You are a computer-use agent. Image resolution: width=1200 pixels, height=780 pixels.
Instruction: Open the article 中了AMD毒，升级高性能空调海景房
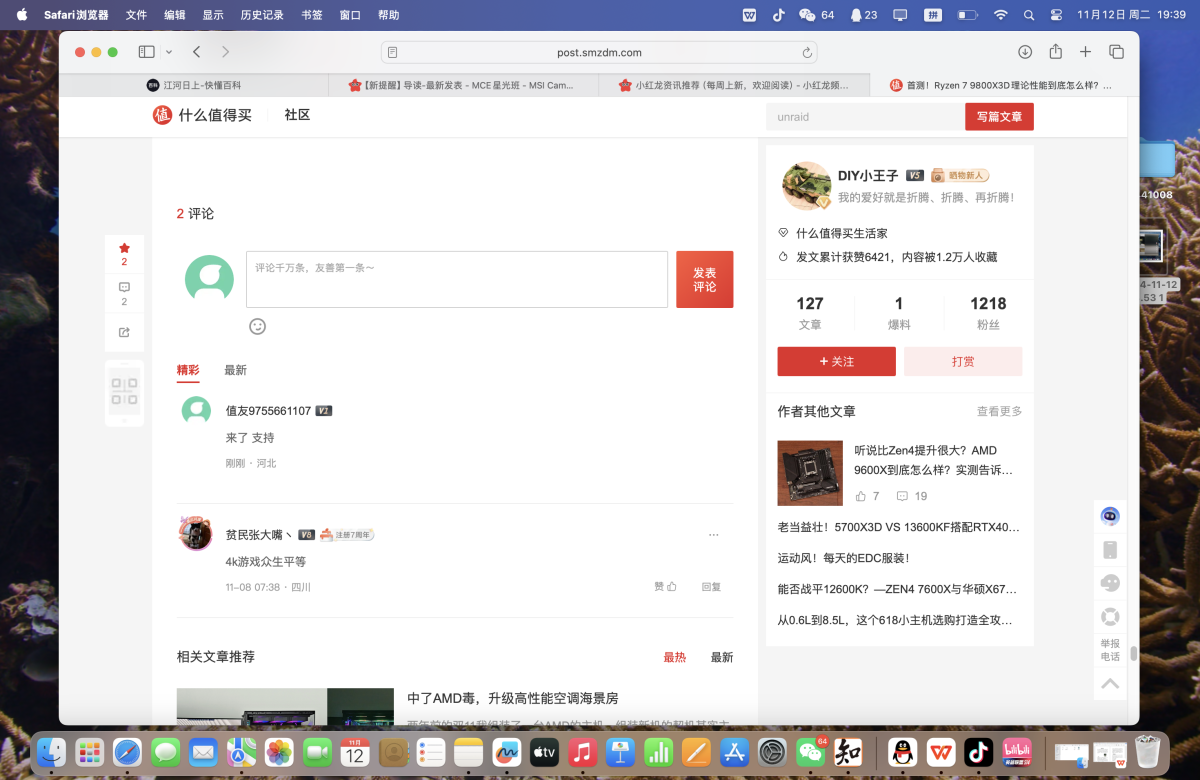(x=513, y=698)
